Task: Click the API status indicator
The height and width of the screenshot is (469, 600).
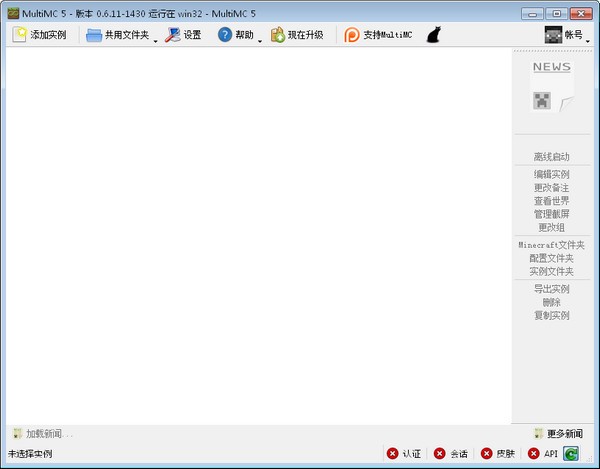Action: pos(542,453)
